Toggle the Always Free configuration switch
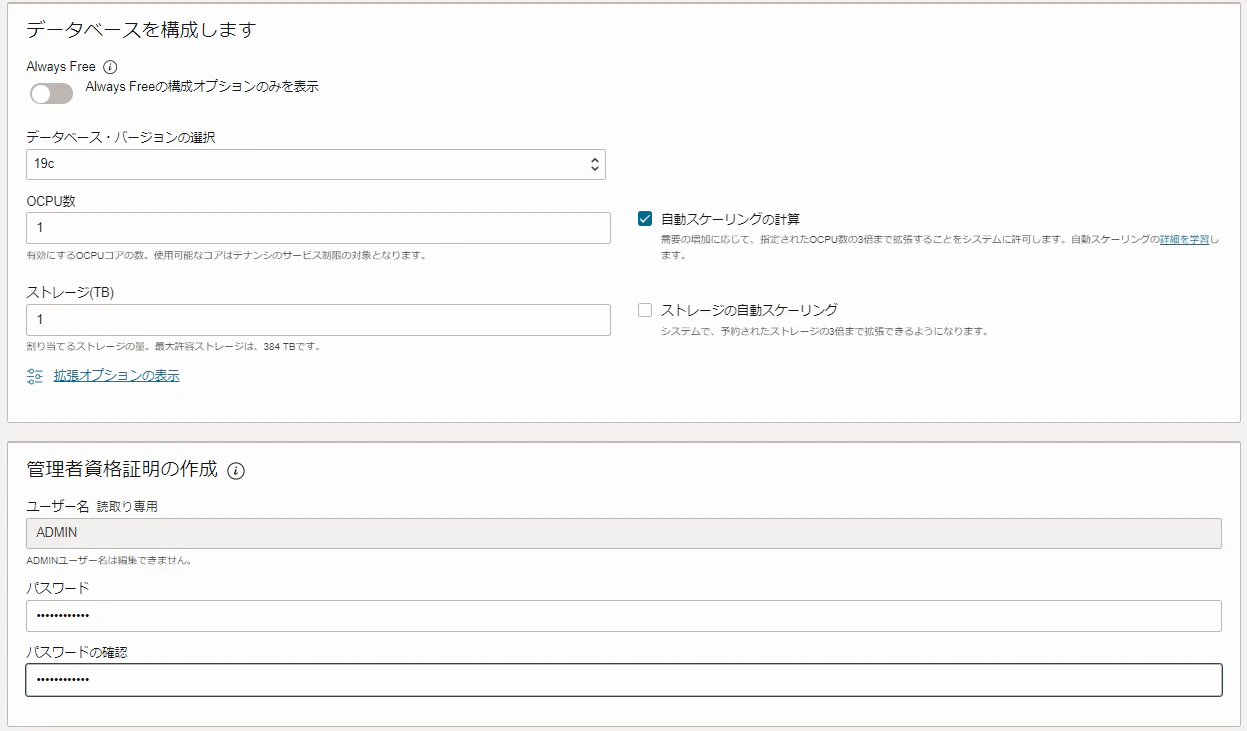The image size is (1247, 731). (51, 94)
